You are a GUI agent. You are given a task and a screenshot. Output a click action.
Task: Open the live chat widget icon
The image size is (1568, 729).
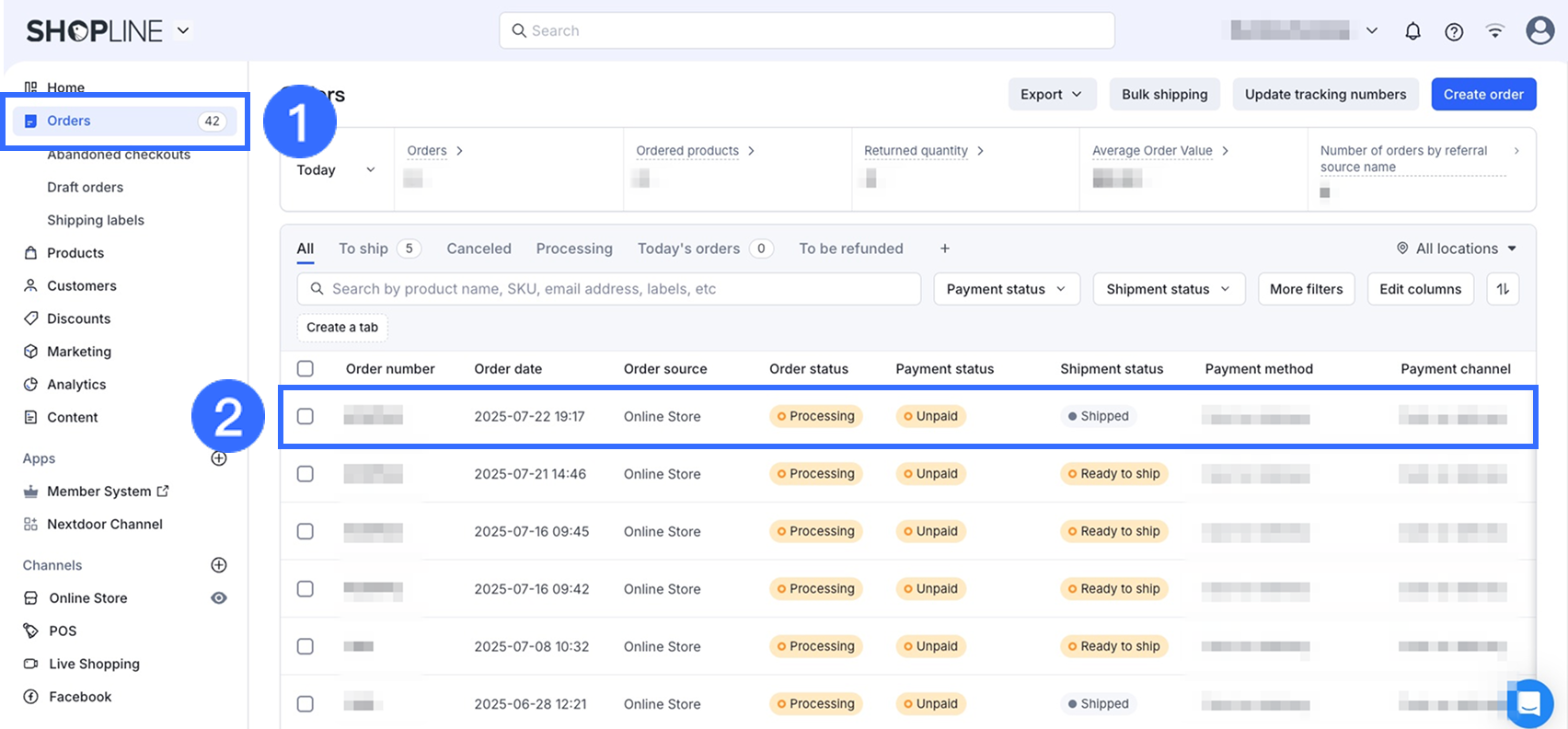pyautogui.click(x=1529, y=703)
